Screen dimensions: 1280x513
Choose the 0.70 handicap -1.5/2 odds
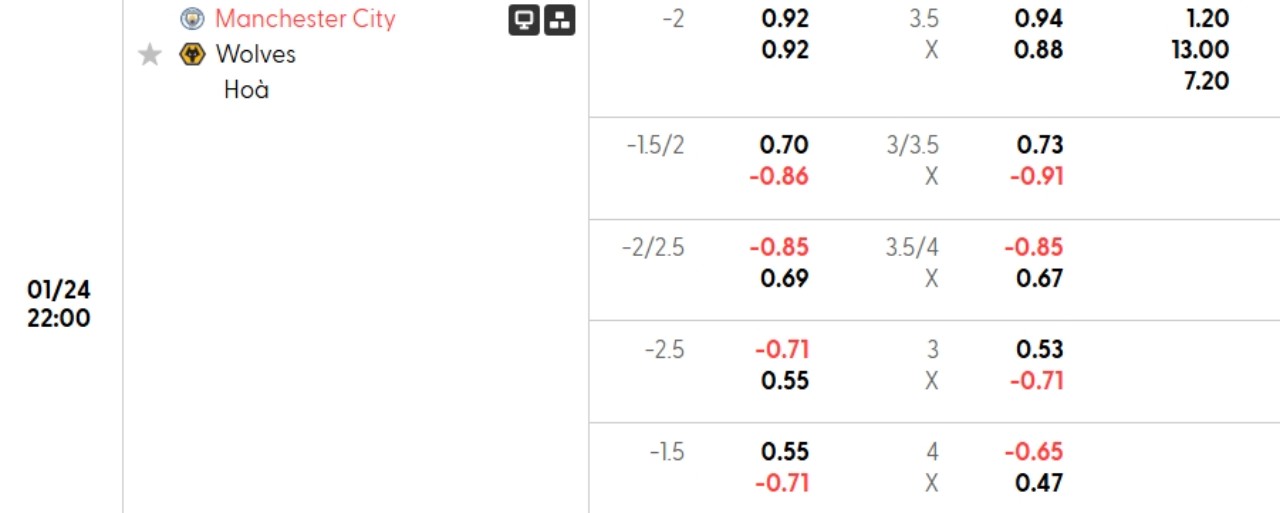[x=784, y=145]
